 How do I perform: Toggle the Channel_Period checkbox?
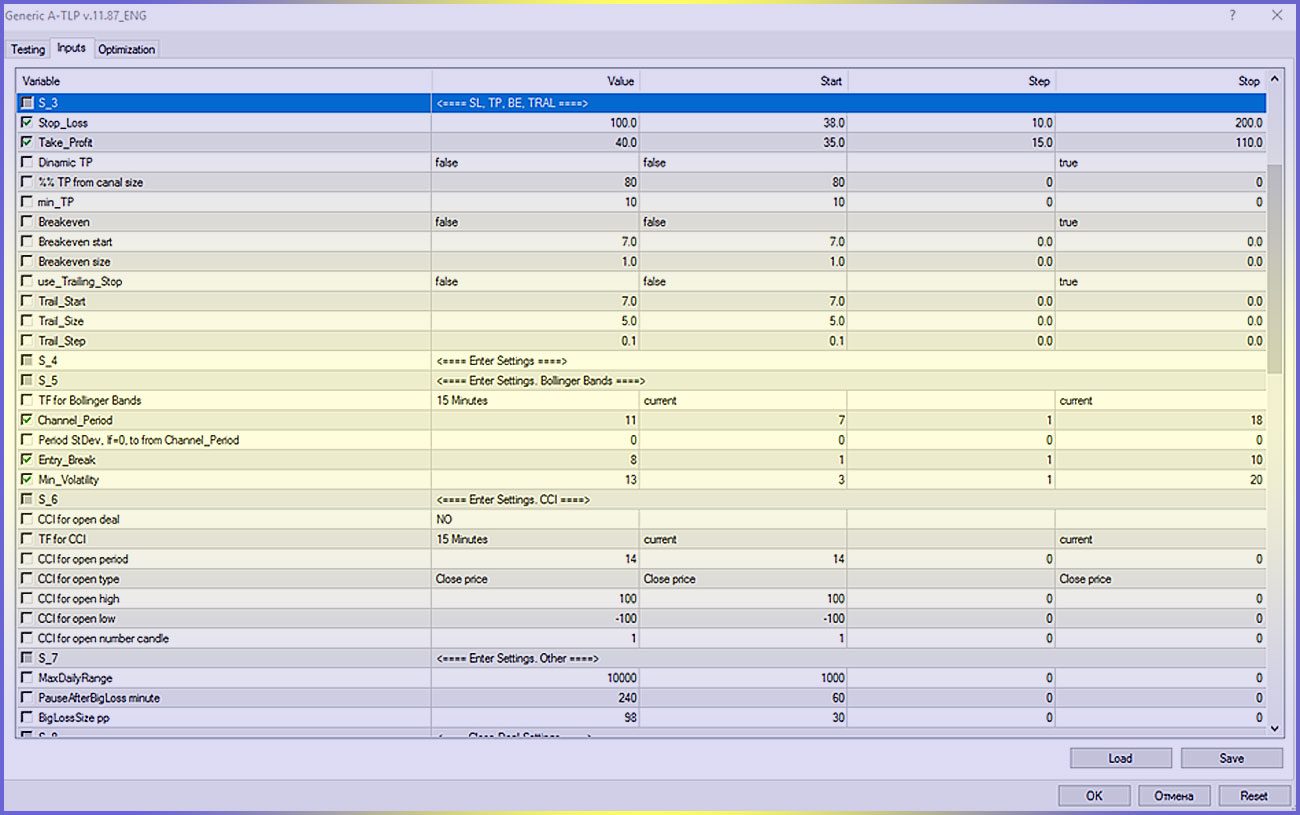coord(27,420)
